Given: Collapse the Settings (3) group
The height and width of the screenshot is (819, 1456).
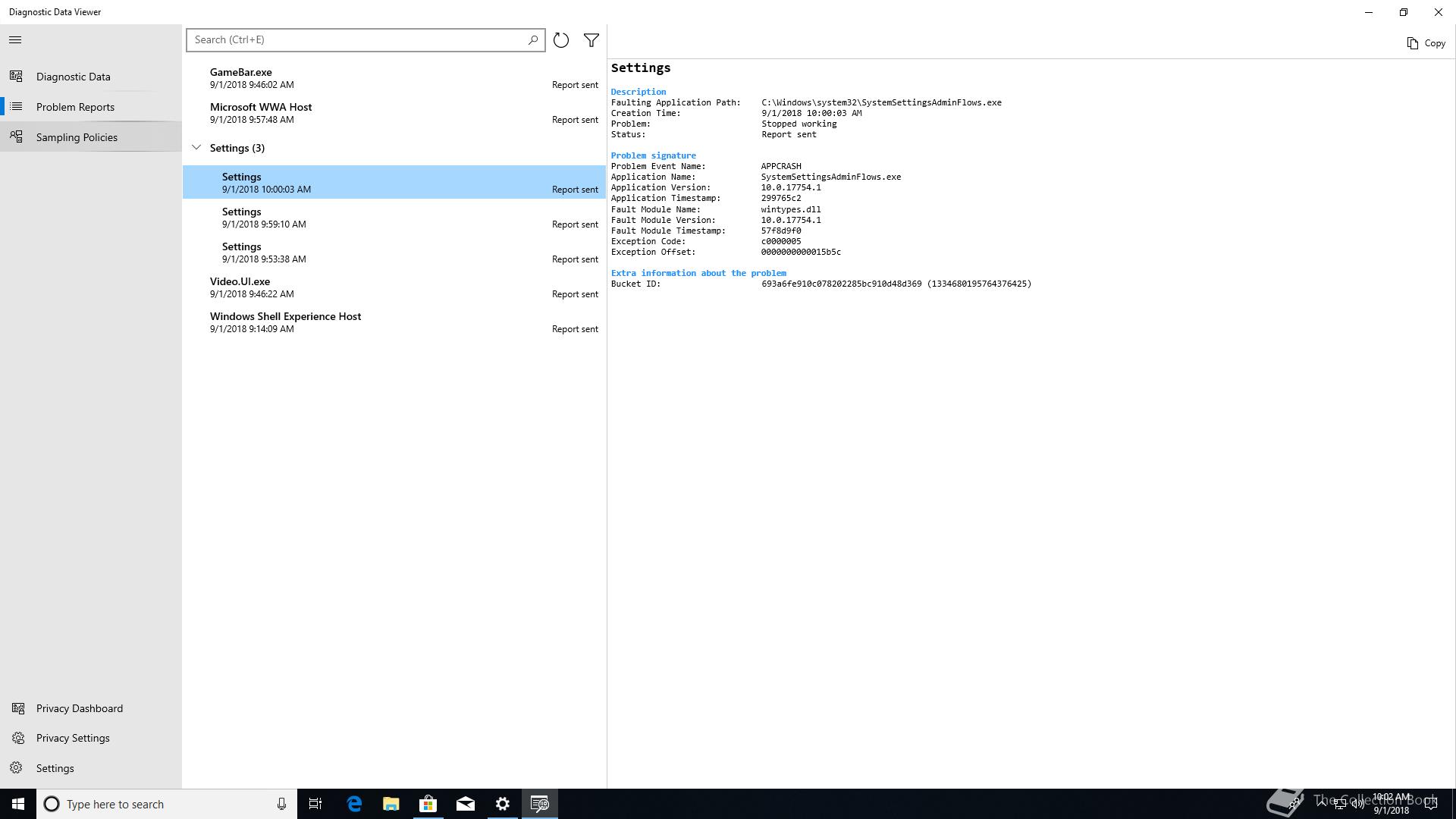Looking at the screenshot, I should 196,147.
